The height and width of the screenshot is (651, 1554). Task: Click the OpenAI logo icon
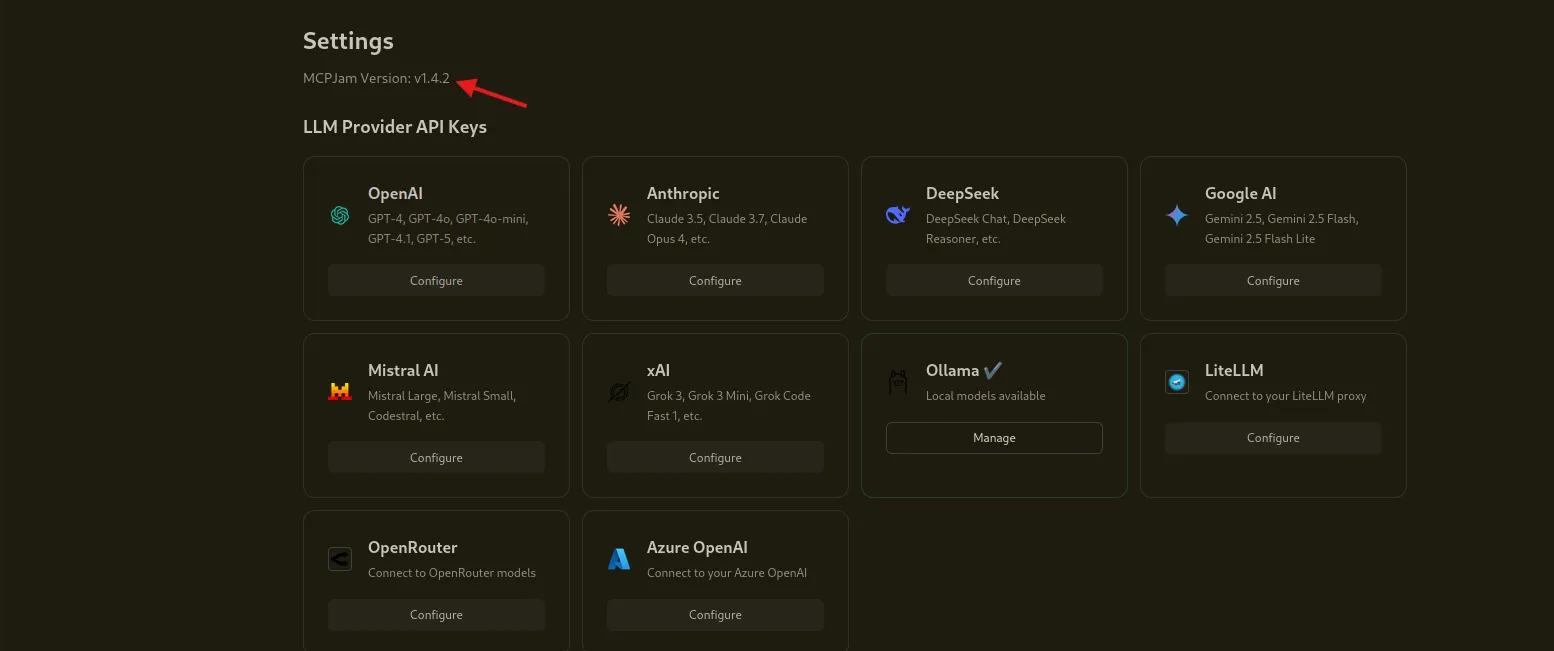(x=340, y=215)
